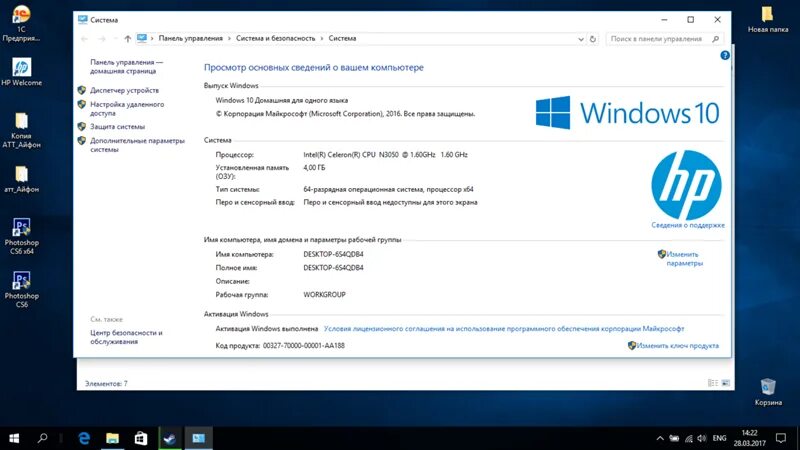Open Microsoft Store from taskbar
This screenshot has height=450, width=800.
[x=141, y=438]
